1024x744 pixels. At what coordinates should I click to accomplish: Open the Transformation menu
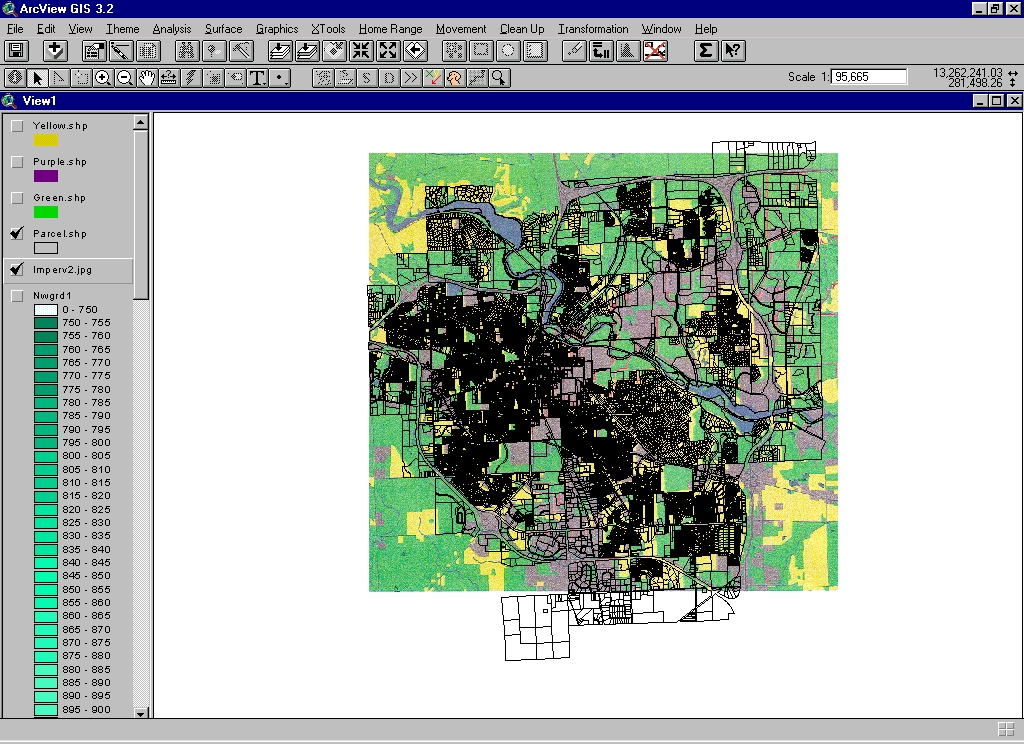click(x=593, y=29)
